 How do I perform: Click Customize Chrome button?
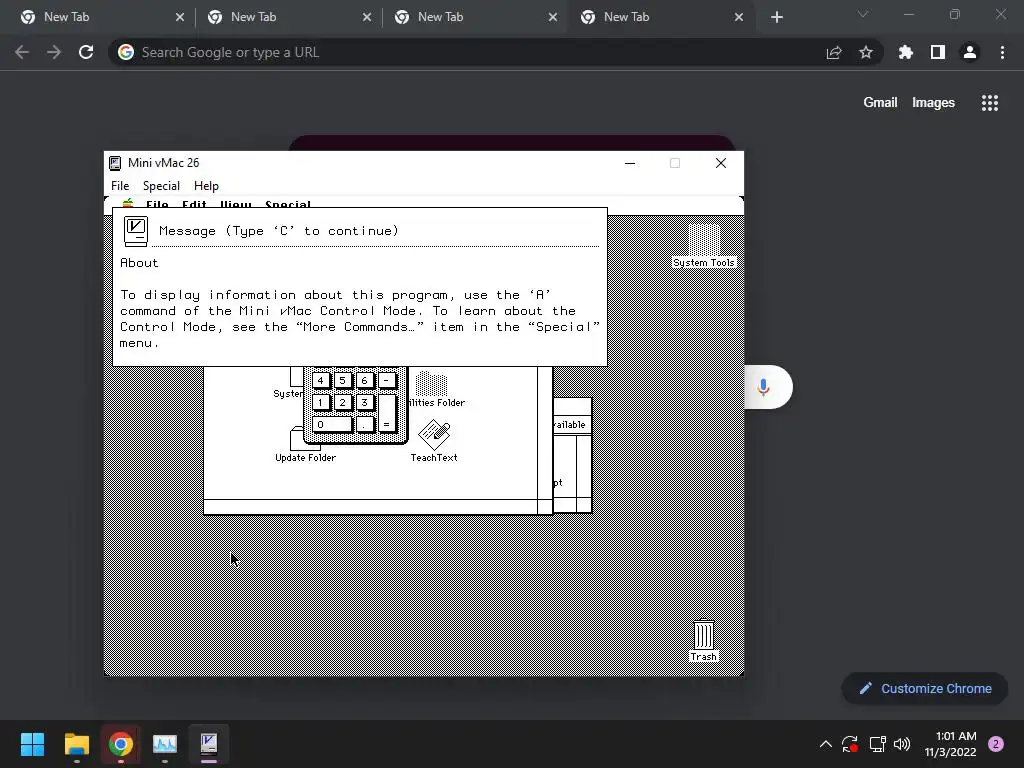pyautogui.click(x=925, y=688)
